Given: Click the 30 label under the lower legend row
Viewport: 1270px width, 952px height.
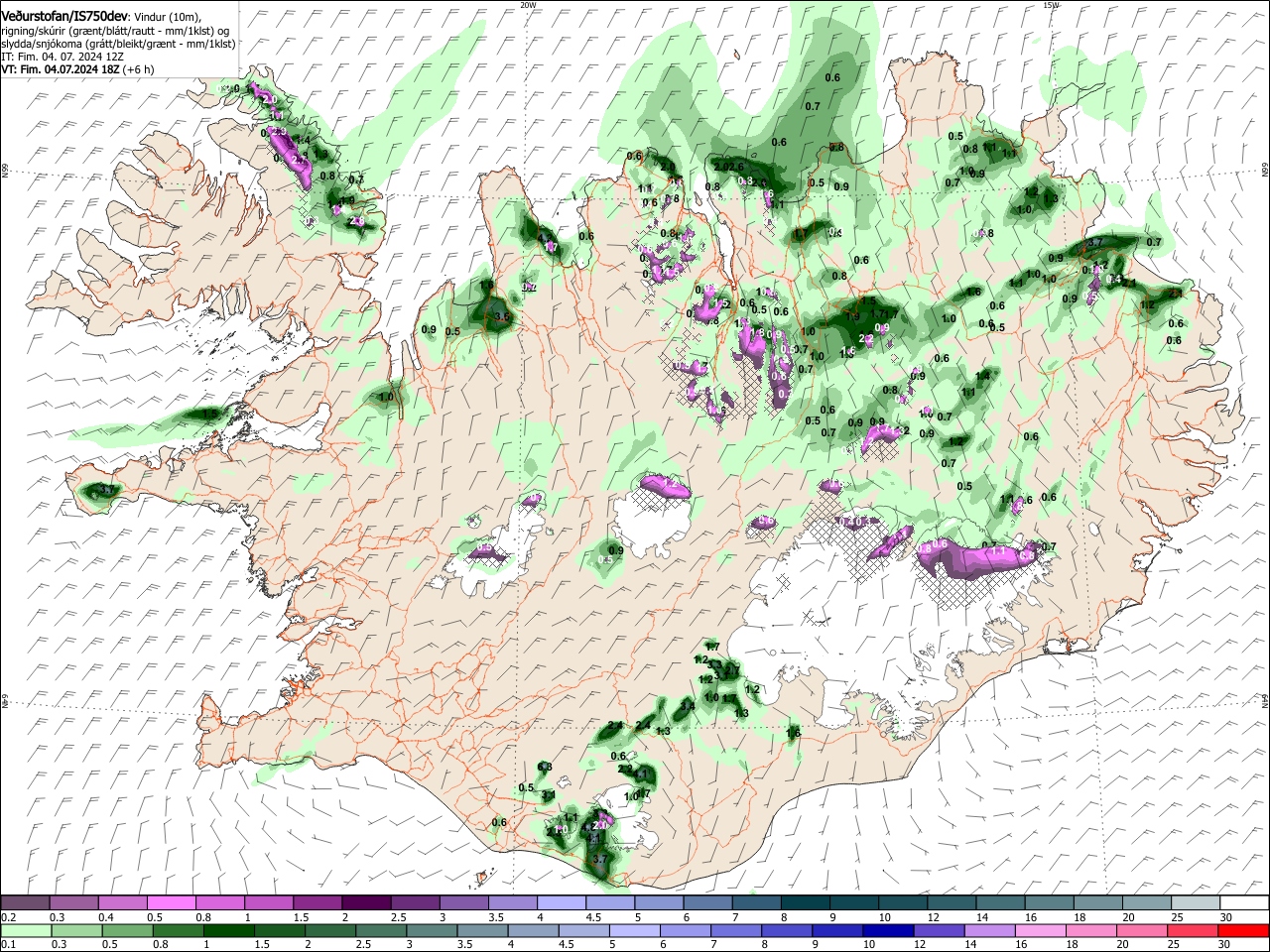Looking at the screenshot, I should coord(1224,945).
